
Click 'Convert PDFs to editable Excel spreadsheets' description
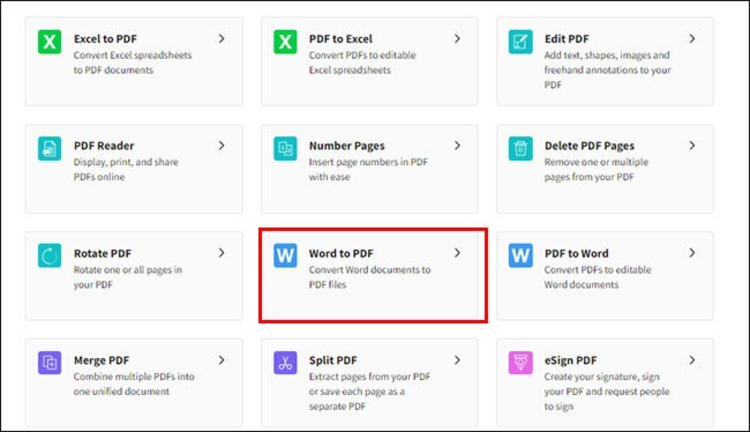point(362,63)
